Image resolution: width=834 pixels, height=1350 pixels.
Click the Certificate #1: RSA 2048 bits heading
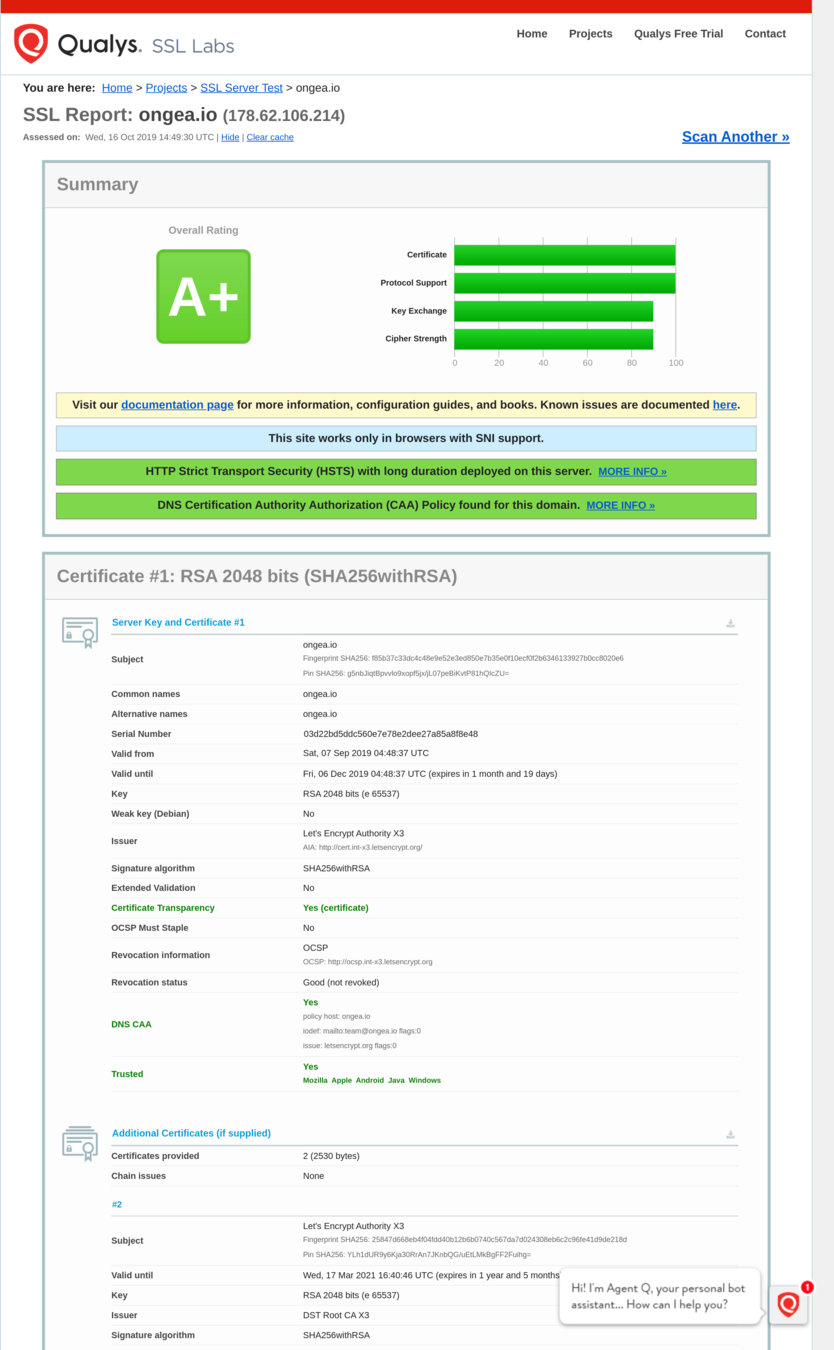click(x=256, y=576)
